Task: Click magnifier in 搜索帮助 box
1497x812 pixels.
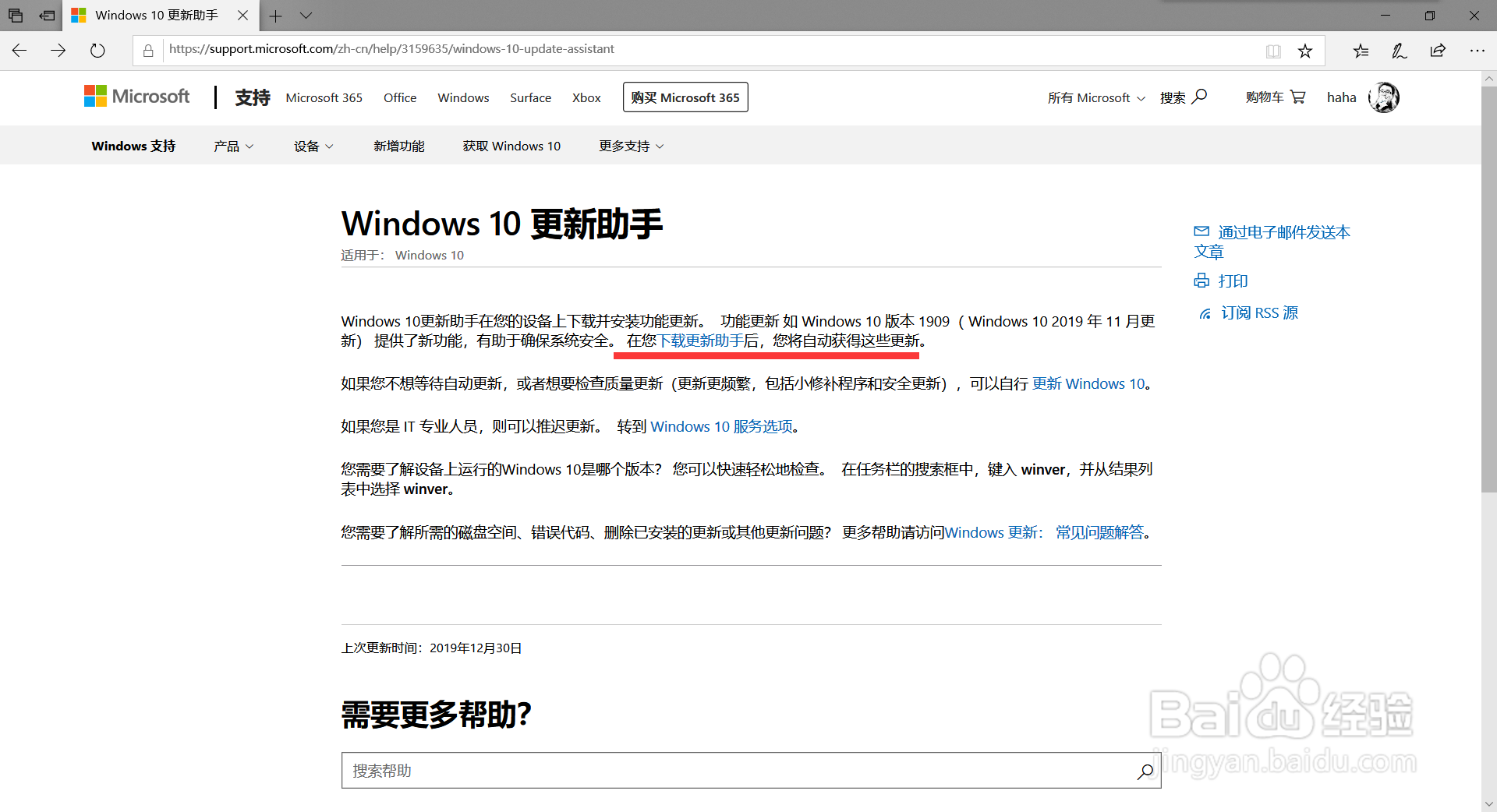Action: click(x=1145, y=771)
